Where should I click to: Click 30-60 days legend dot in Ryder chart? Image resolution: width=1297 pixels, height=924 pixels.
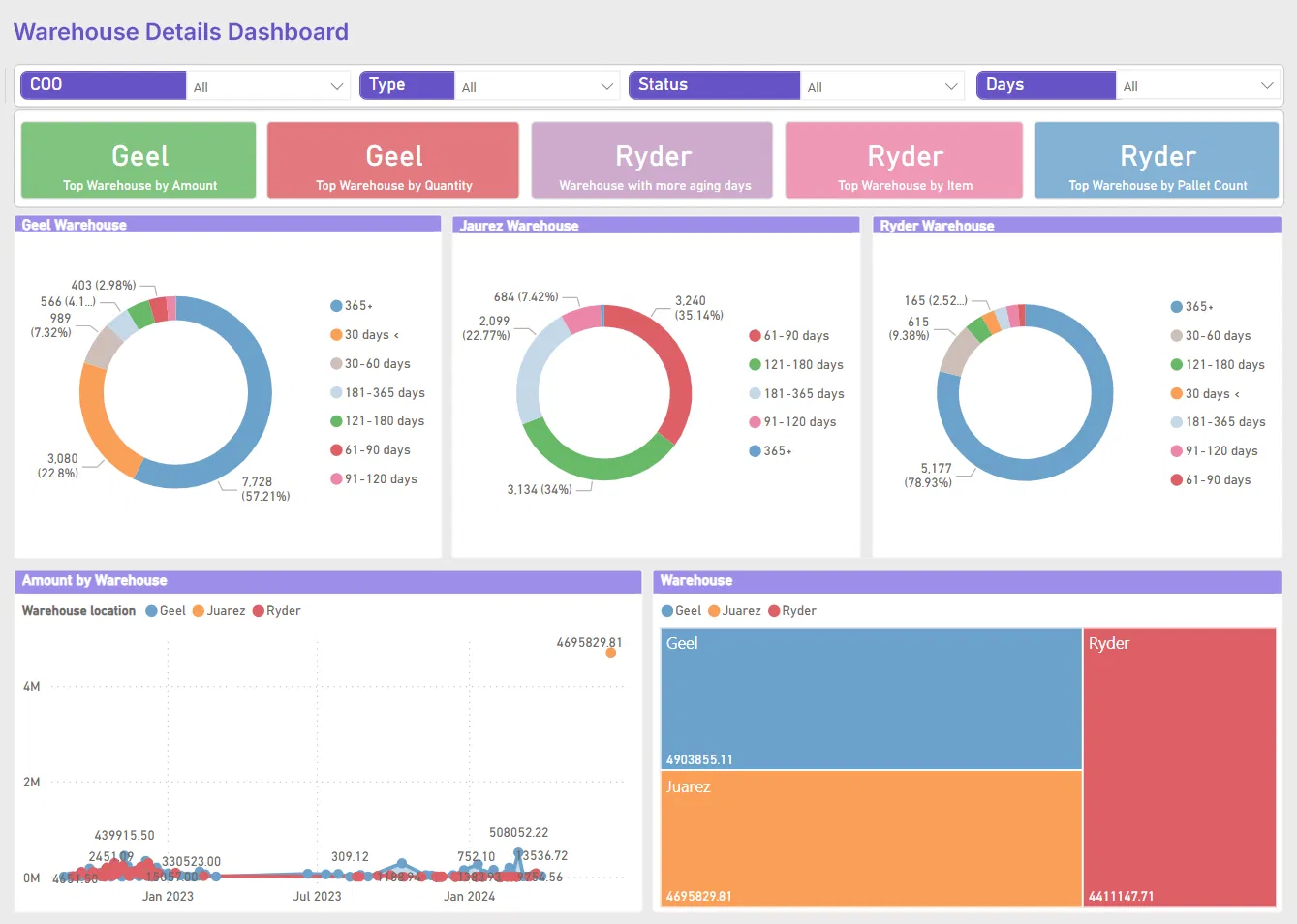(x=1176, y=336)
